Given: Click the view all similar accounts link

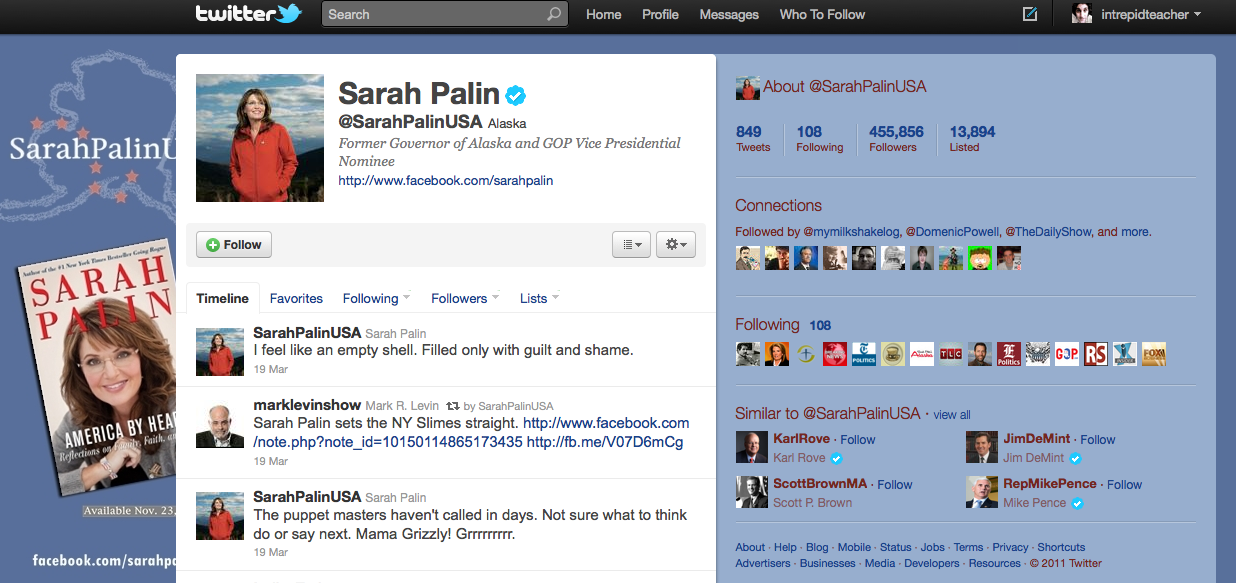Looking at the screenshot, I should (952, 415).
